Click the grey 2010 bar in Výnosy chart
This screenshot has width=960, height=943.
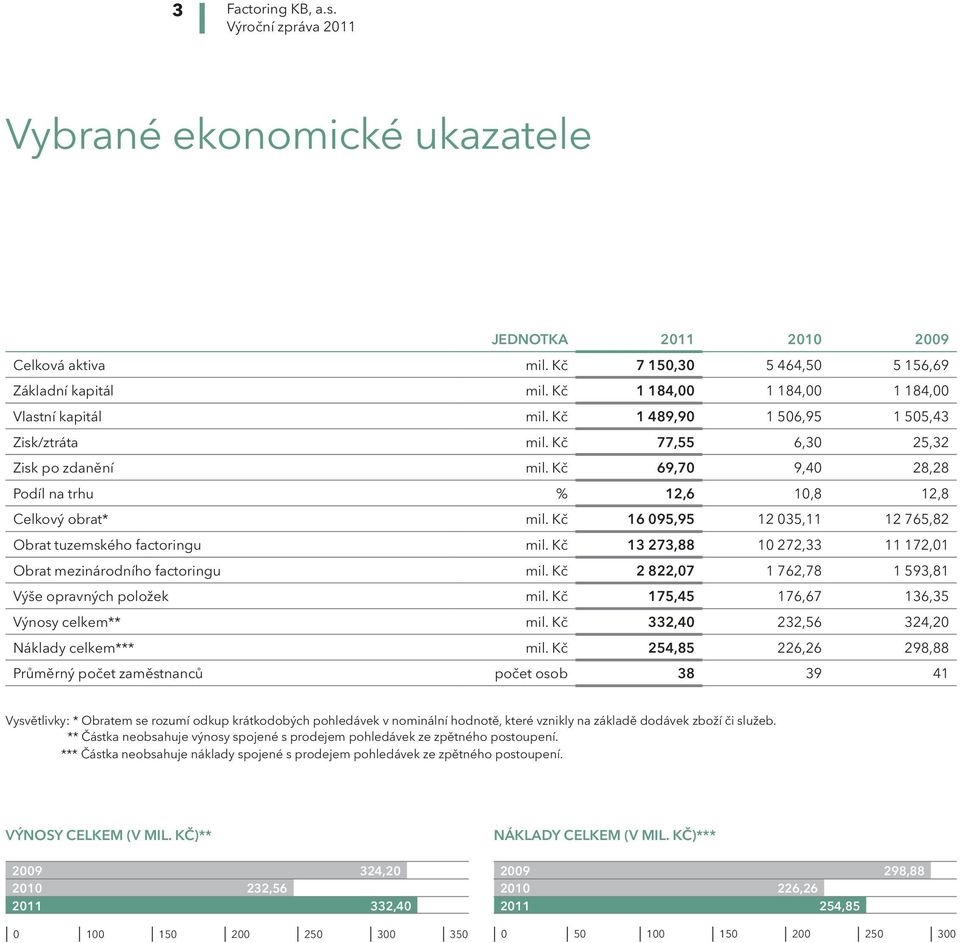coord(150,888)
